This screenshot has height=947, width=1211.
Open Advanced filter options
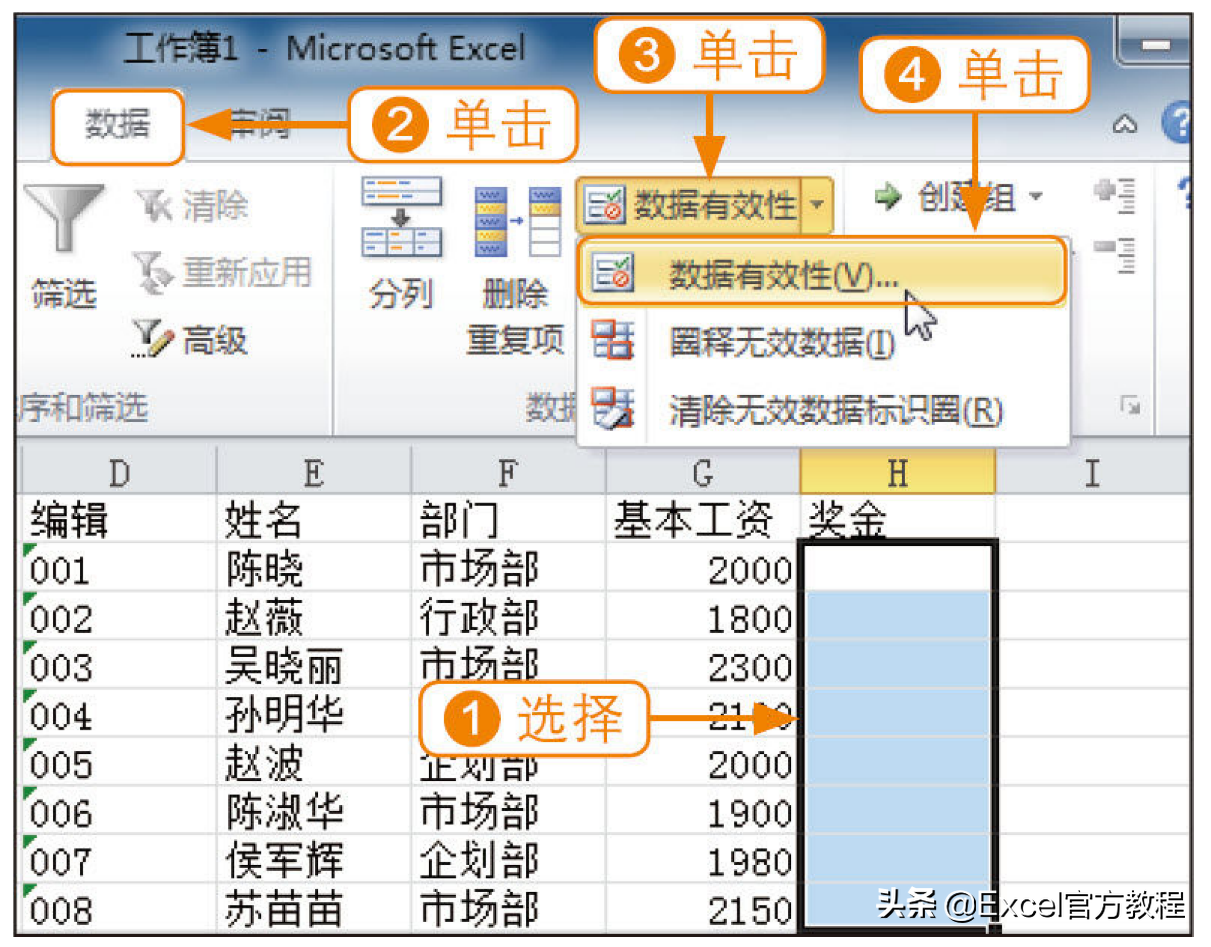(x=190, y=340)
